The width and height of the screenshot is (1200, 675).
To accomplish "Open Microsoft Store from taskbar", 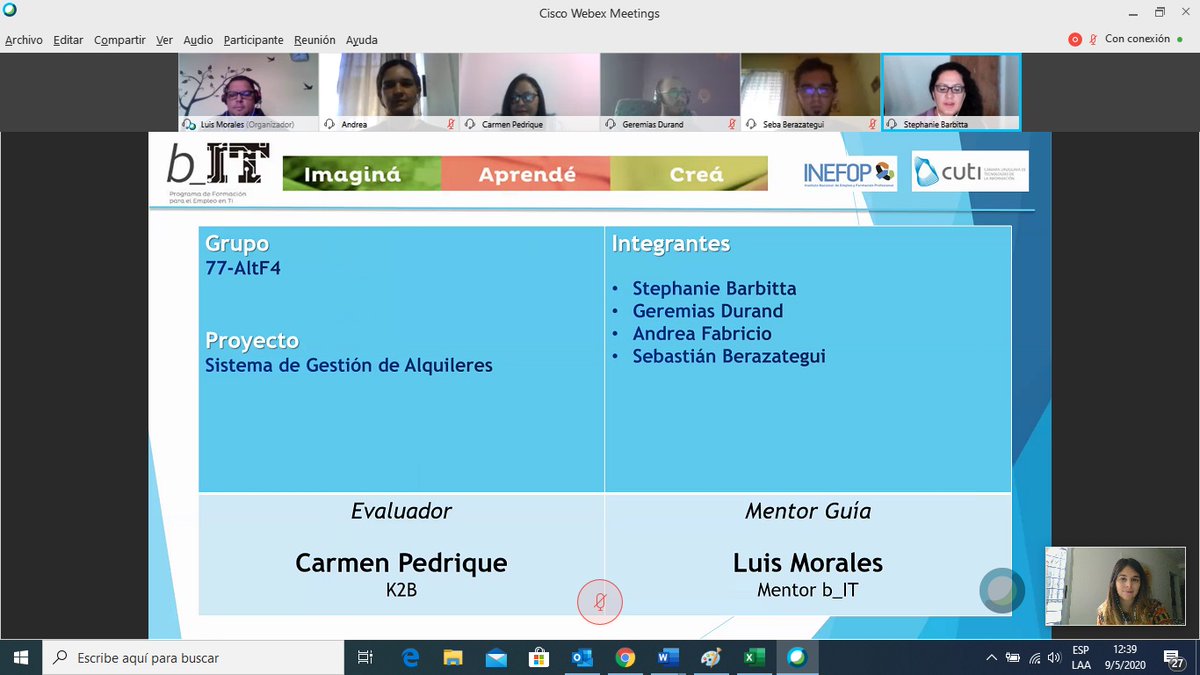I will click(539, 657).
